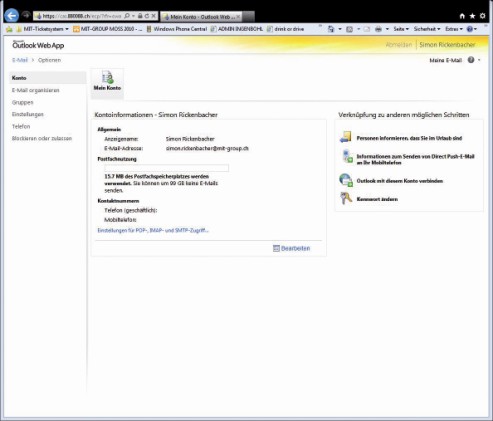Click the browser back arrow button
493x421 pixels.
pos(12,15)
